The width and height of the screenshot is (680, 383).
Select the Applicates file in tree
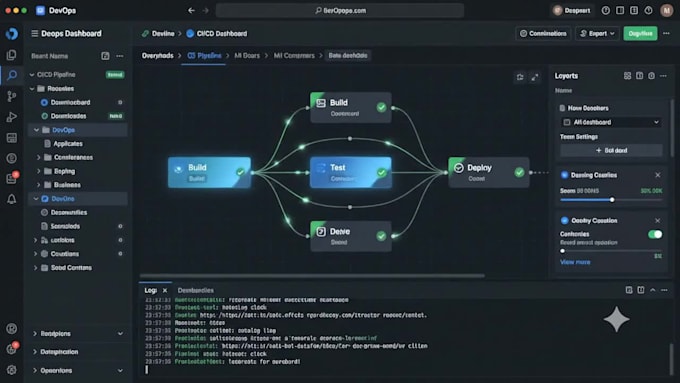click(x=68, y=144)
